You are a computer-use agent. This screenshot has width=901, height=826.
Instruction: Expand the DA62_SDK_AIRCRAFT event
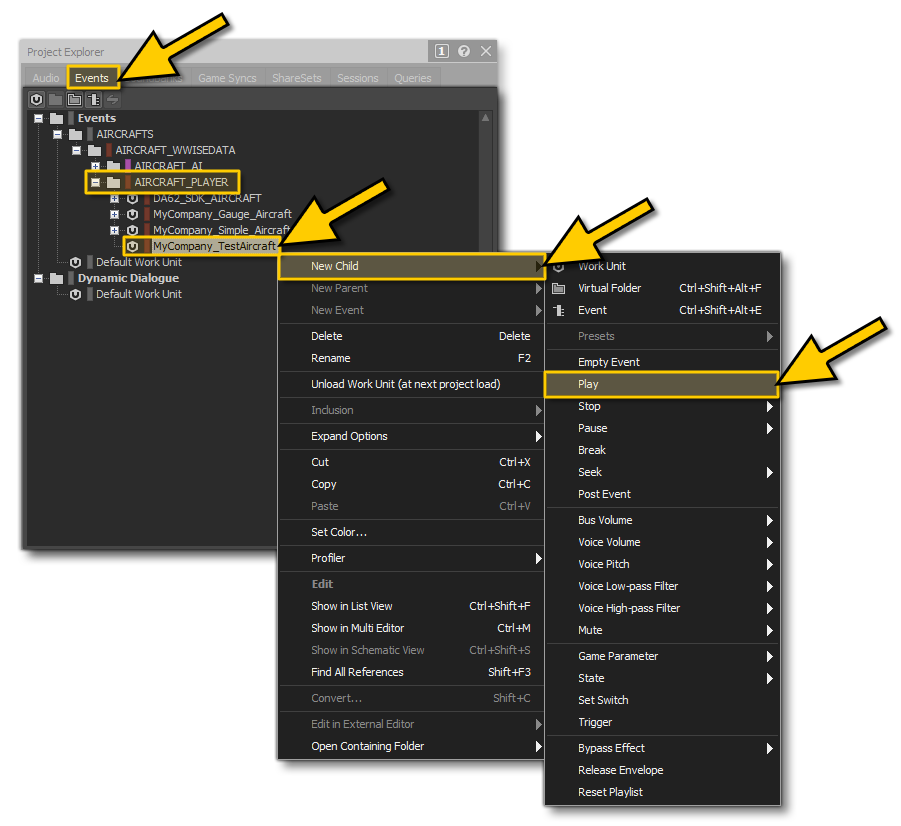point(115,198)
